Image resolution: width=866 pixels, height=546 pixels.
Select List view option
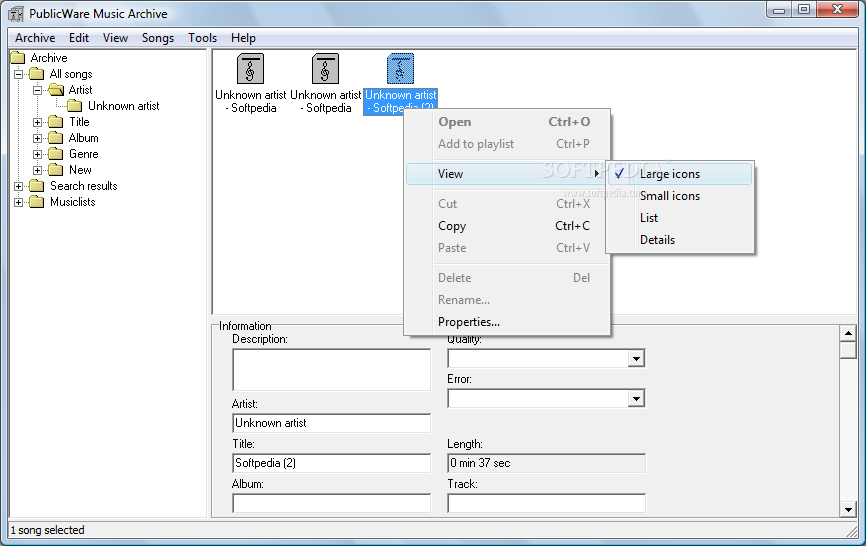coord(680,218)
